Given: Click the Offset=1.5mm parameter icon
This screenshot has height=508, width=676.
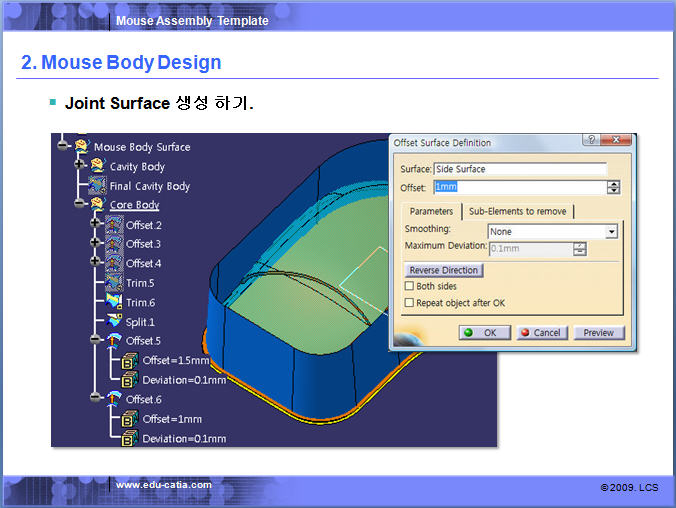Looking at the screenshot, I should coord(130,361).
